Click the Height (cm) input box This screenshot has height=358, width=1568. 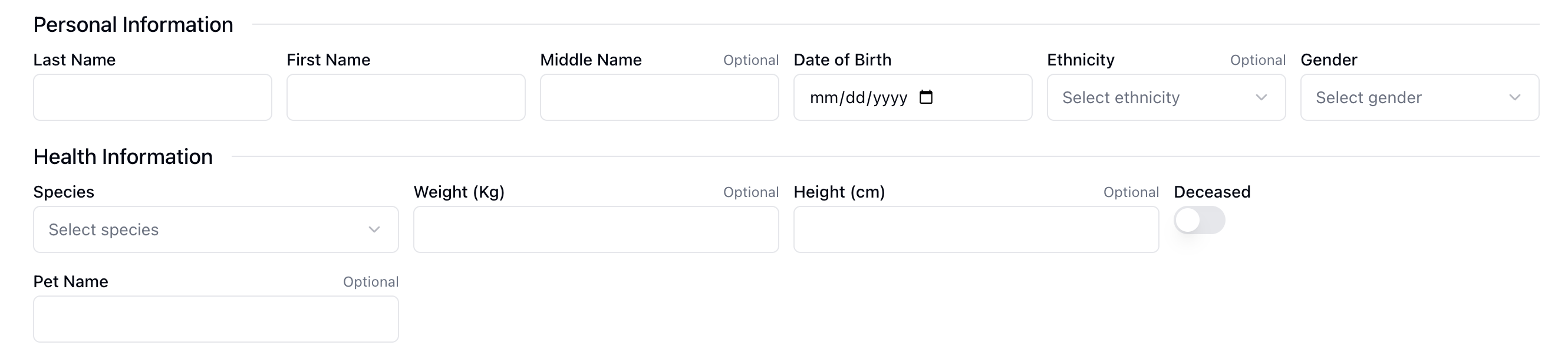click(x=976, y=229)
